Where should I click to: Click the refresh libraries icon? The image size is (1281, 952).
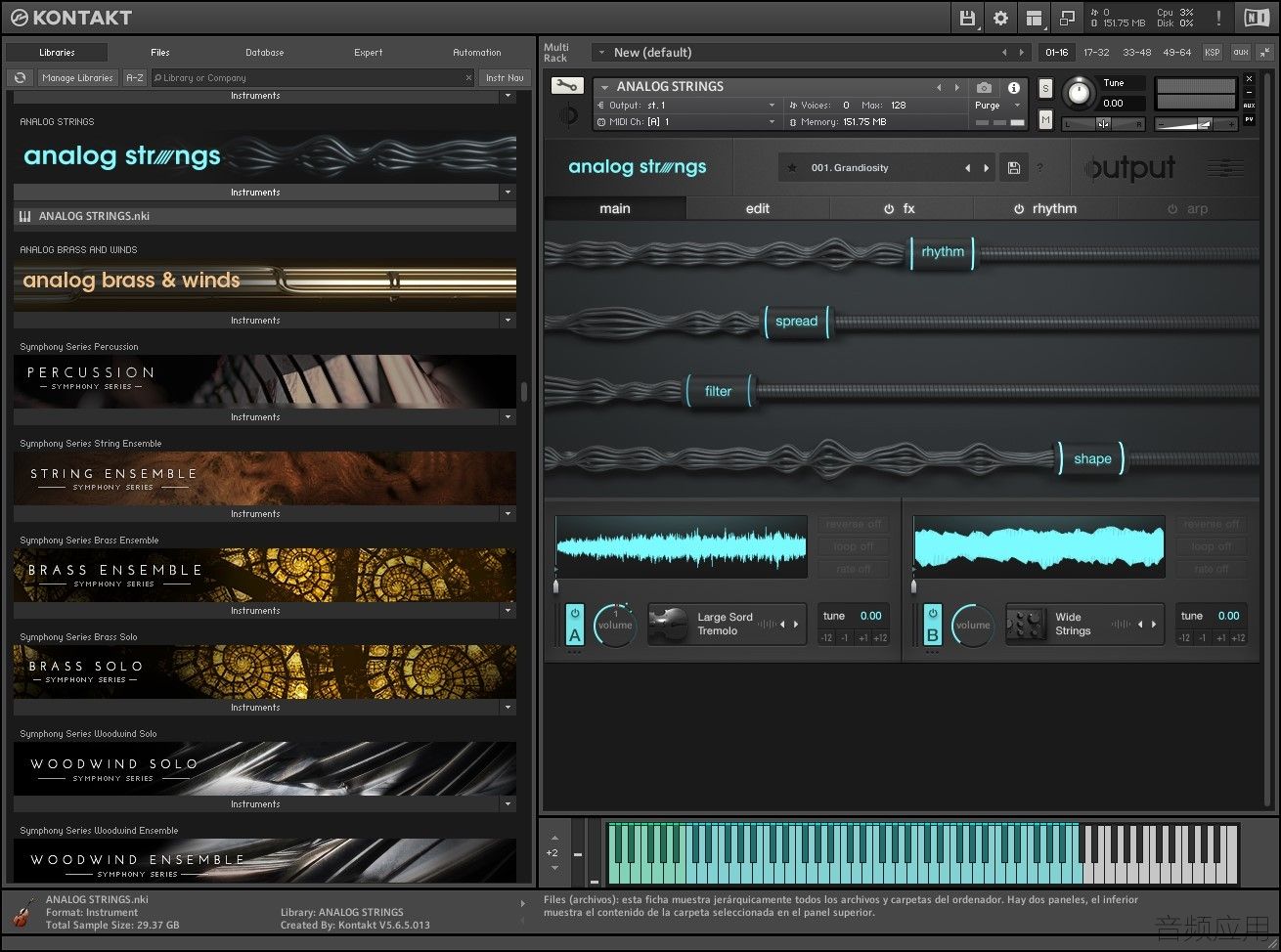[20, 78]
